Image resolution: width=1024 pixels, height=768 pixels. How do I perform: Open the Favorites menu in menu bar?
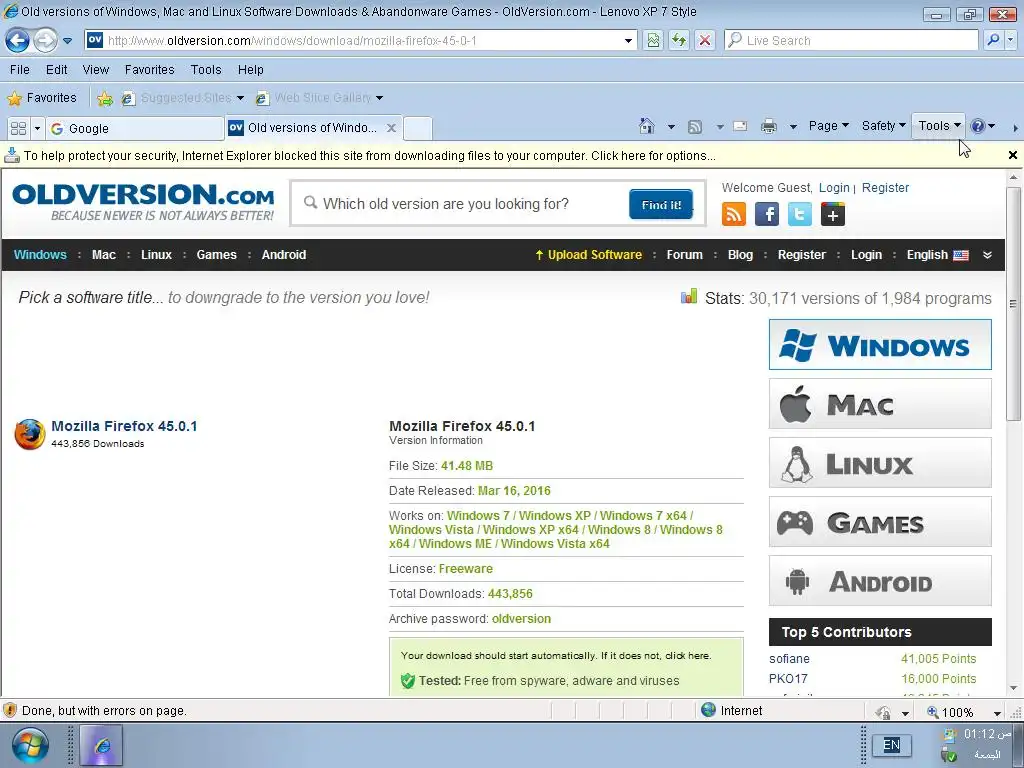[150, 69]
